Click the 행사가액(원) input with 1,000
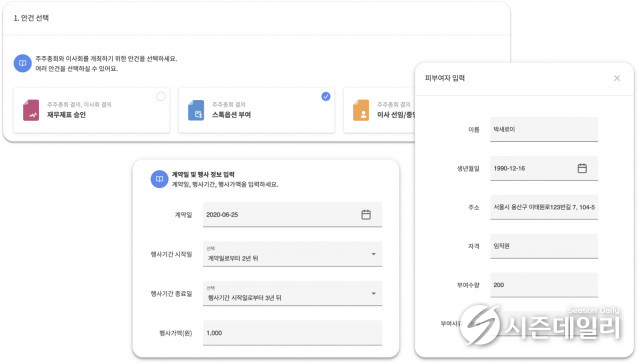This screenshot has width=640, height=364. (292, 333)
